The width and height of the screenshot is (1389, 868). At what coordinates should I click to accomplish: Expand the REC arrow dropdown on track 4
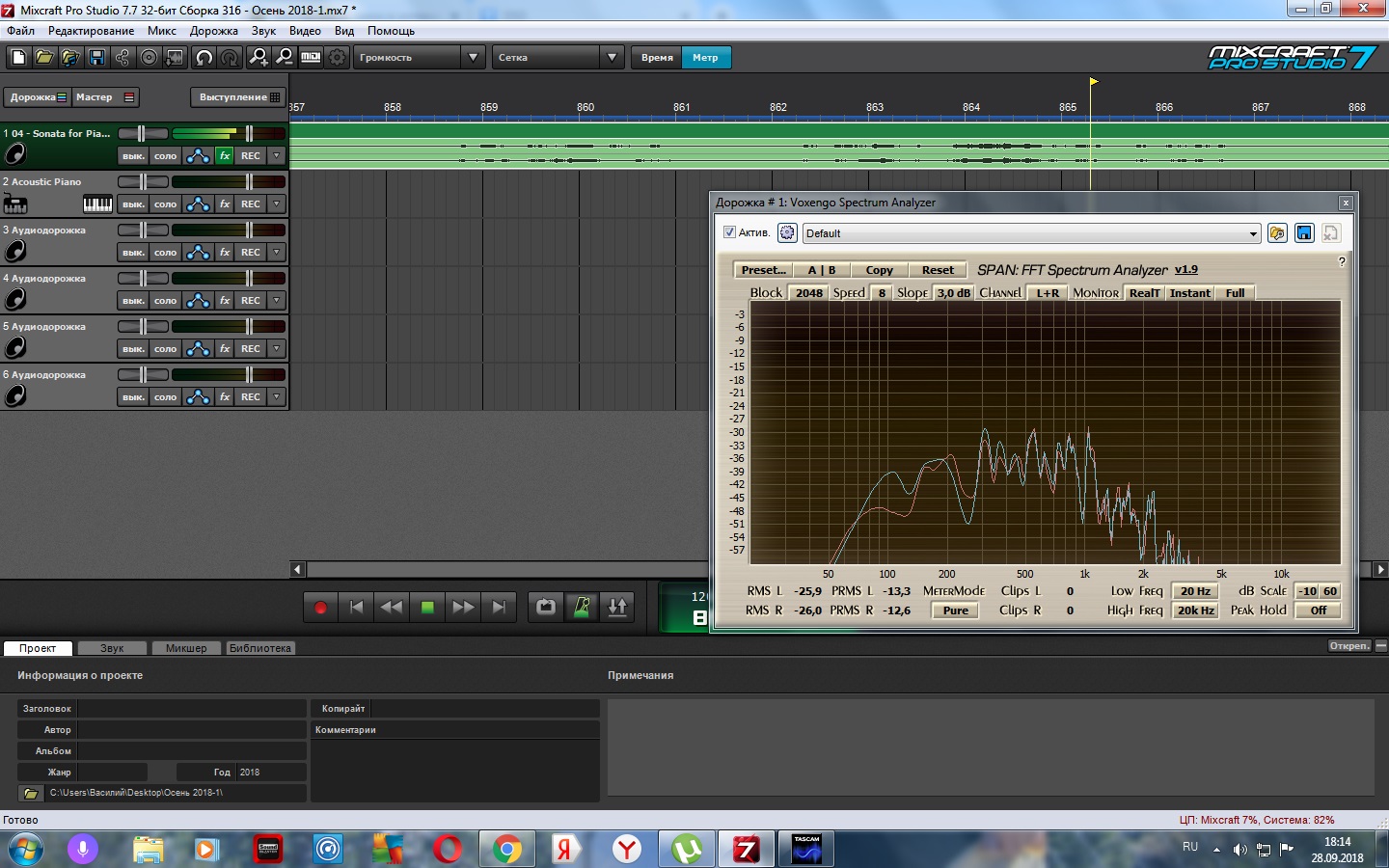(x=277, y=300)
